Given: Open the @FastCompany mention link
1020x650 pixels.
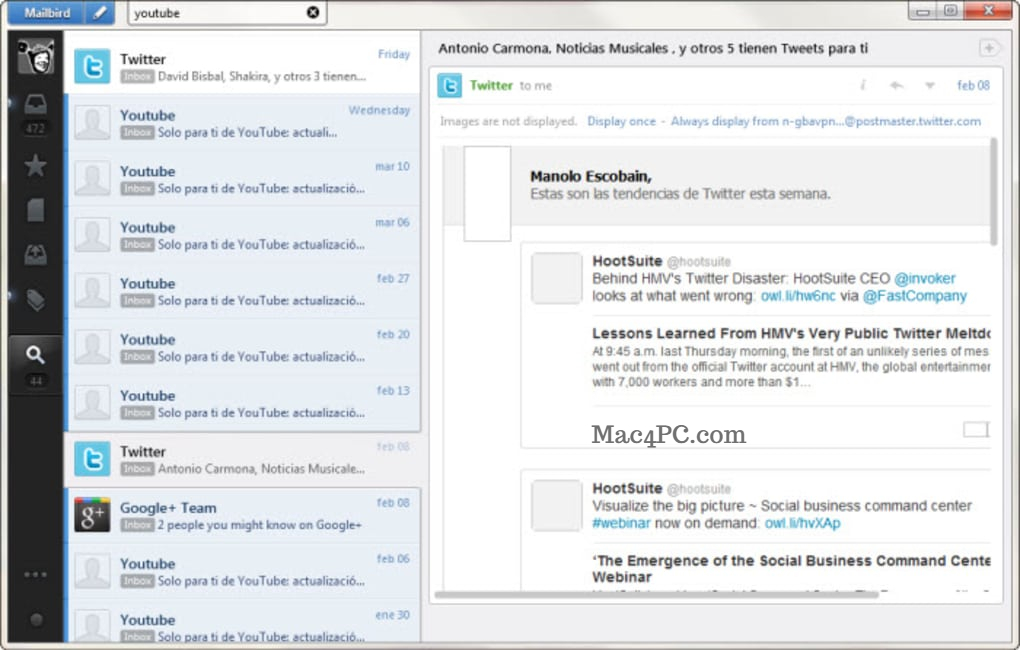Looking at the screenshot, I should (x=915, y=296).
